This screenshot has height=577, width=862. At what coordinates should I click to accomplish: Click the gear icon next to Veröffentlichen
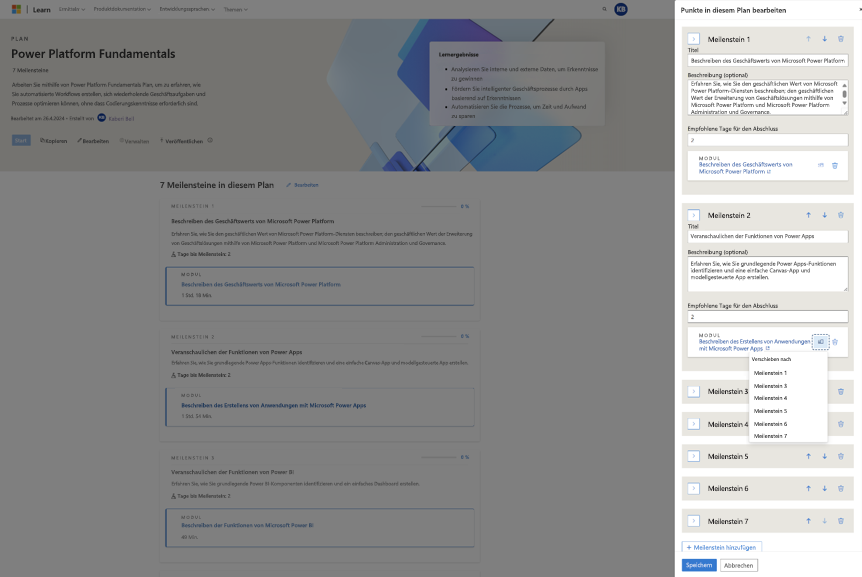point(211,141)
